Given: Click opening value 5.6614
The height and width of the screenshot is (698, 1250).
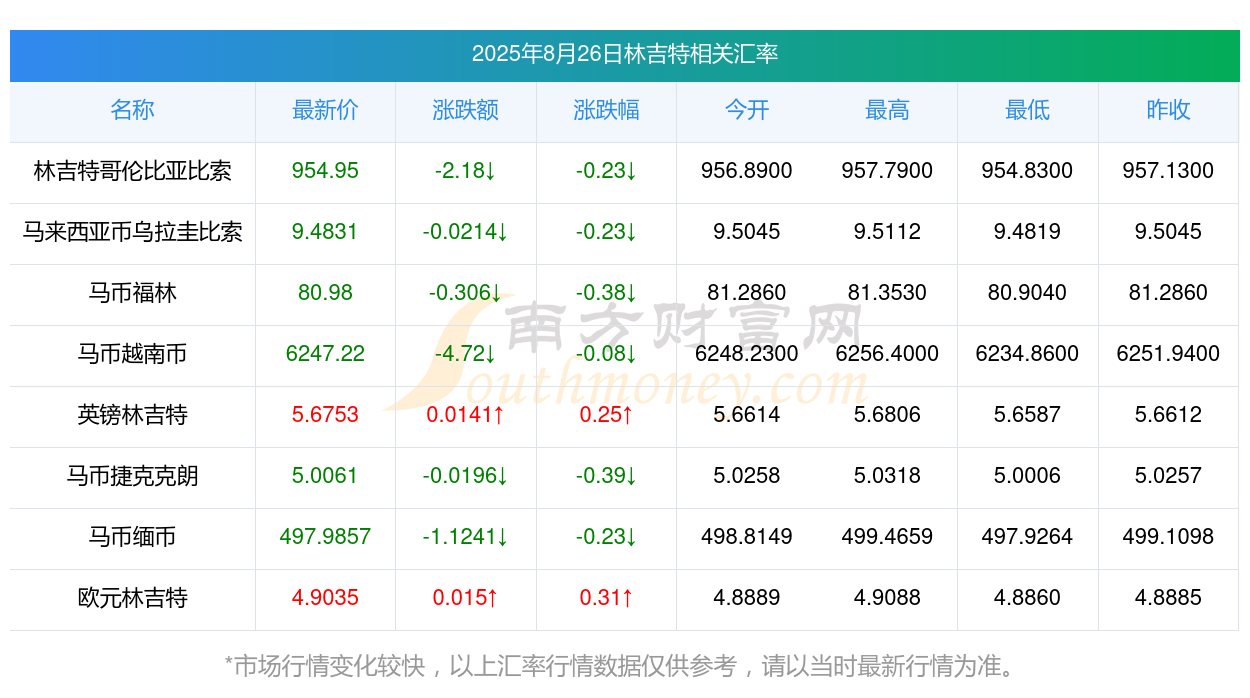Looking at the screenshot, I should [x=747, y=415].
